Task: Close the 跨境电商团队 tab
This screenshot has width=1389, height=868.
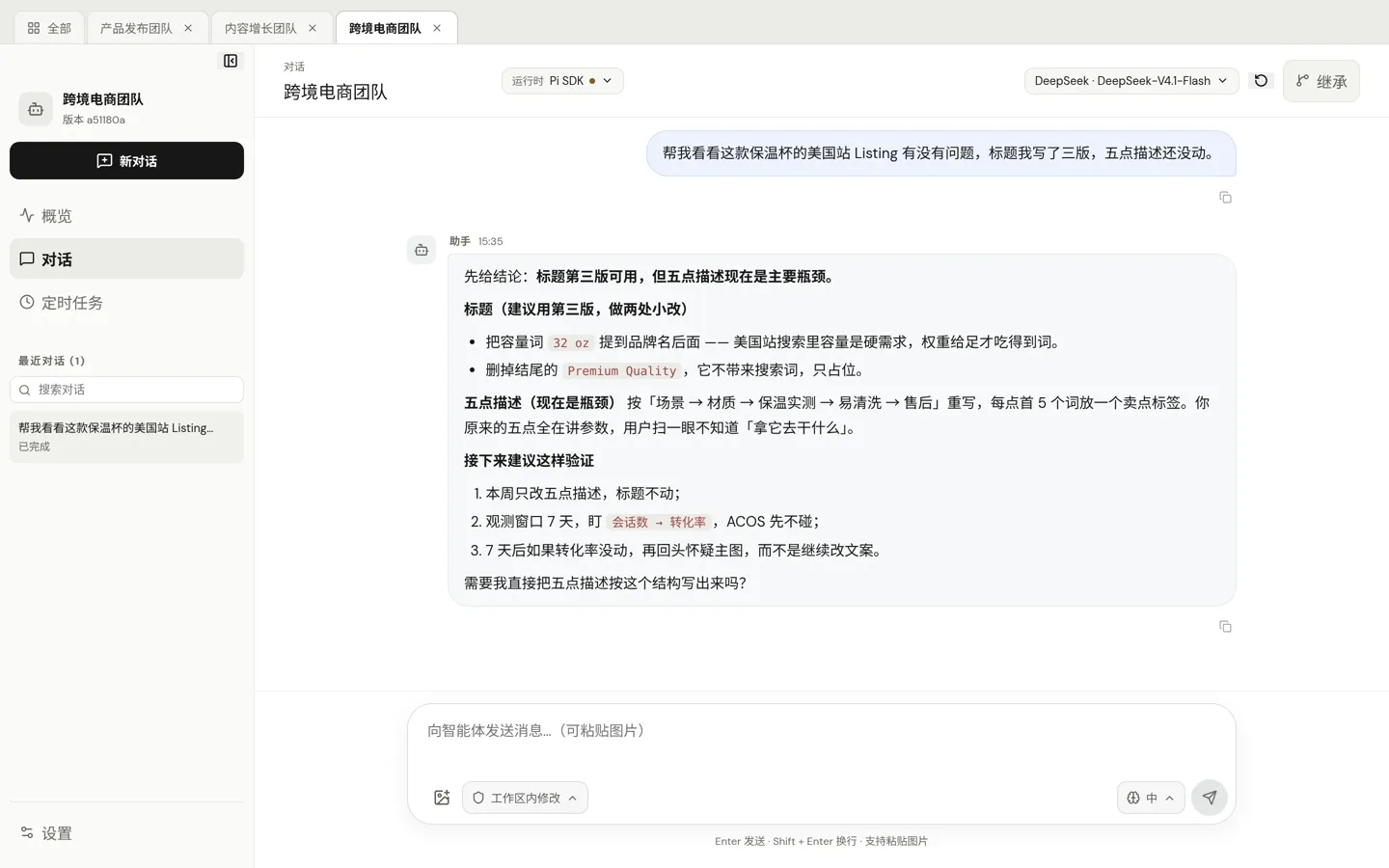Action: click(437, 28)
